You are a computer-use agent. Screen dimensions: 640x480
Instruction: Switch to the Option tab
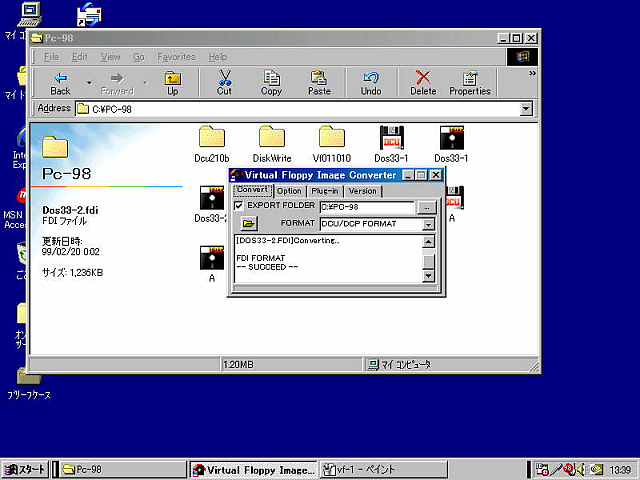pyautogui.click(x=289, y=191)
